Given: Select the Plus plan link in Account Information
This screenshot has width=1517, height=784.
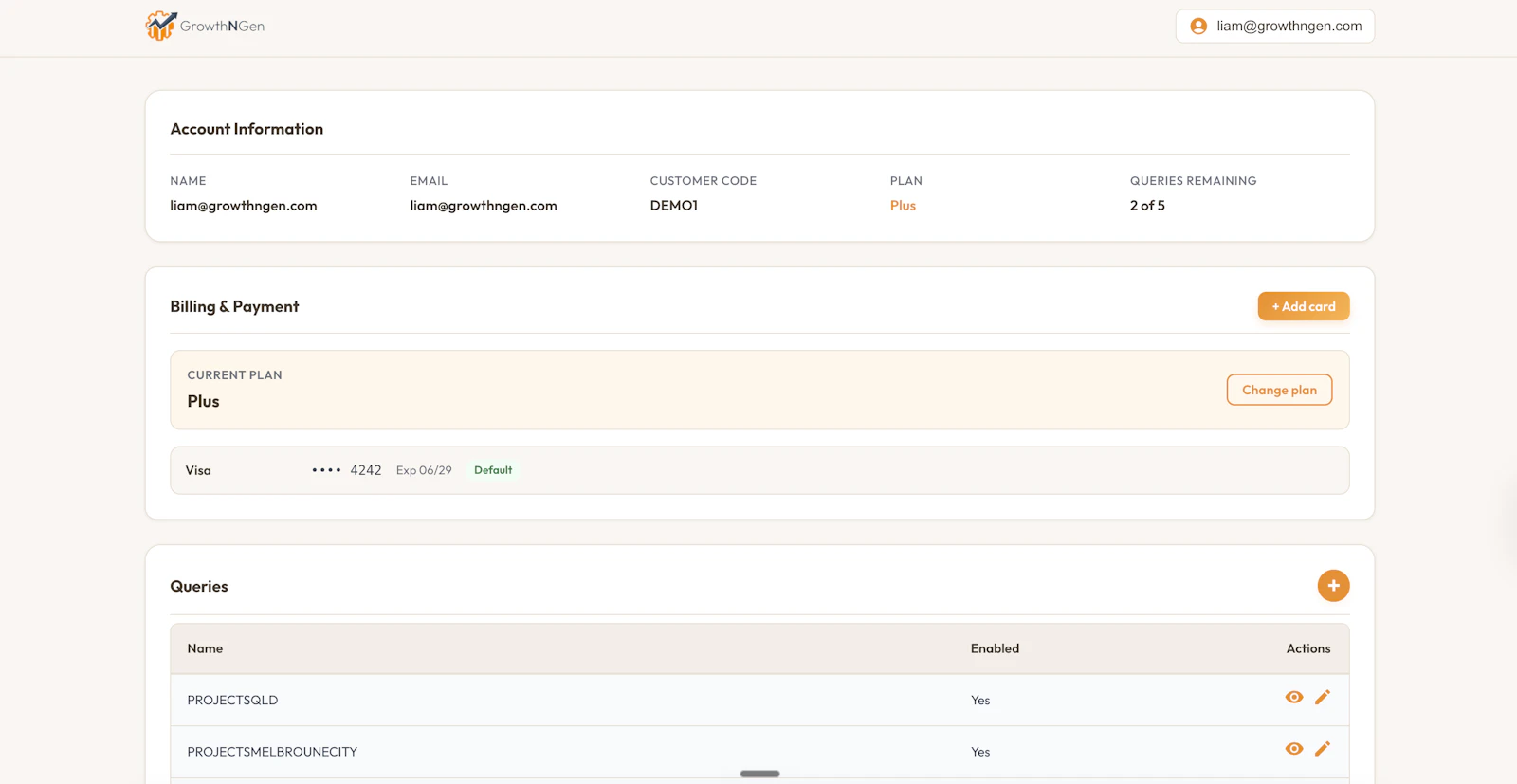Looking at the screenshot, I should pos(903,206).
